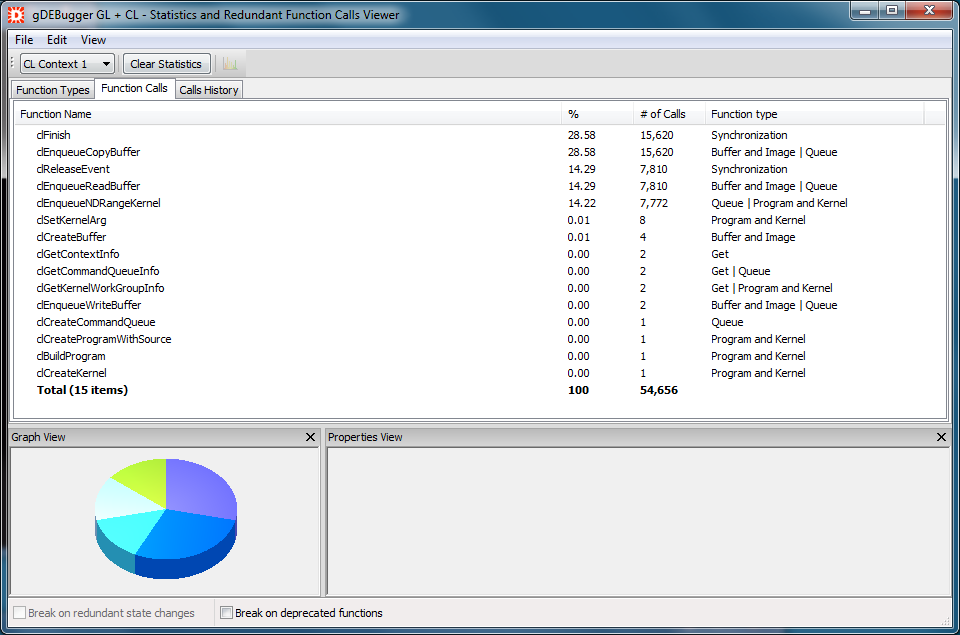This screenshot has height=635, width=960.
Task: Click the gDEBugger application icon in title bar
Action: (16, 14)
